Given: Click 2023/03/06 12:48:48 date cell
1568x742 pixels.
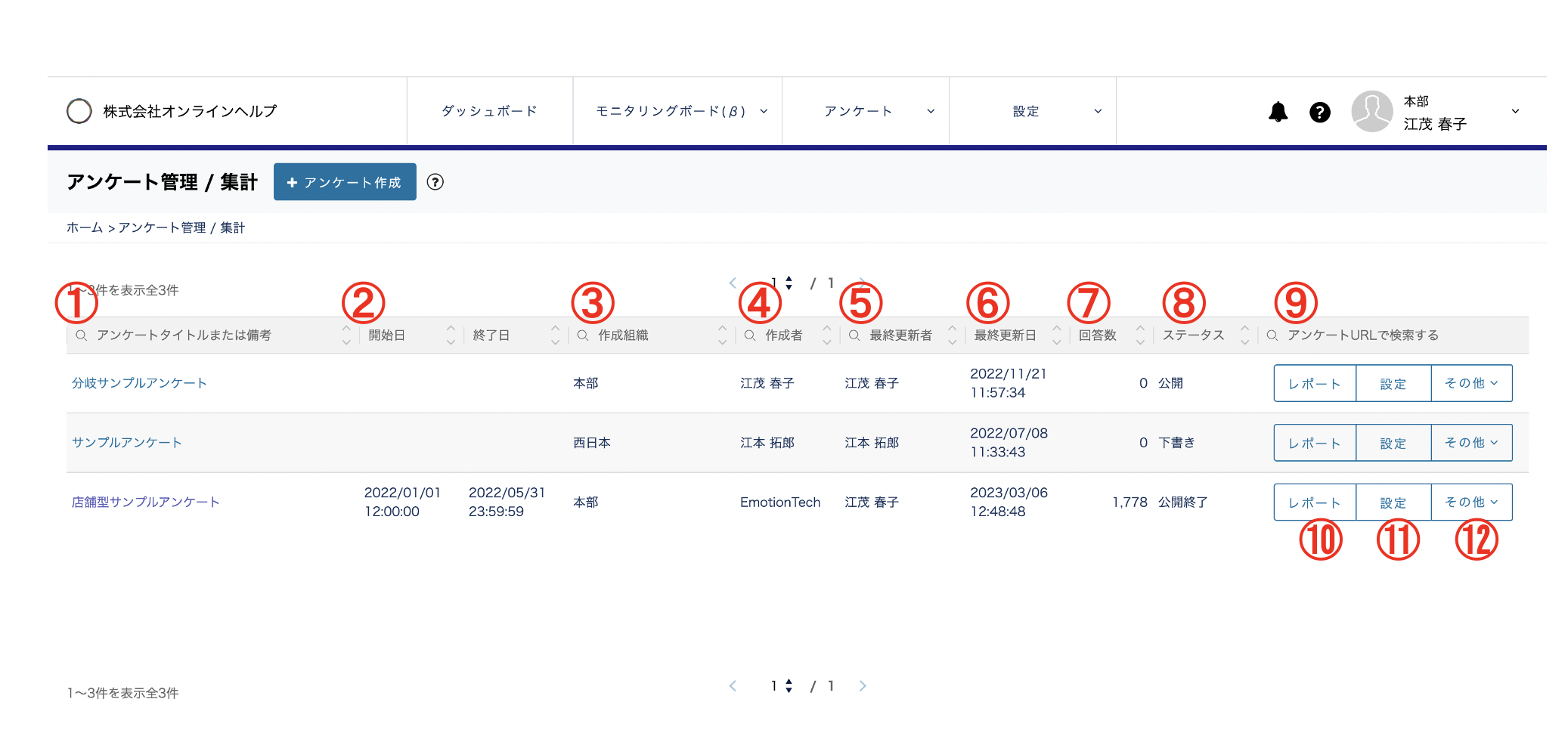Looking at the screenshot, I should click(x=1009, y=502).
